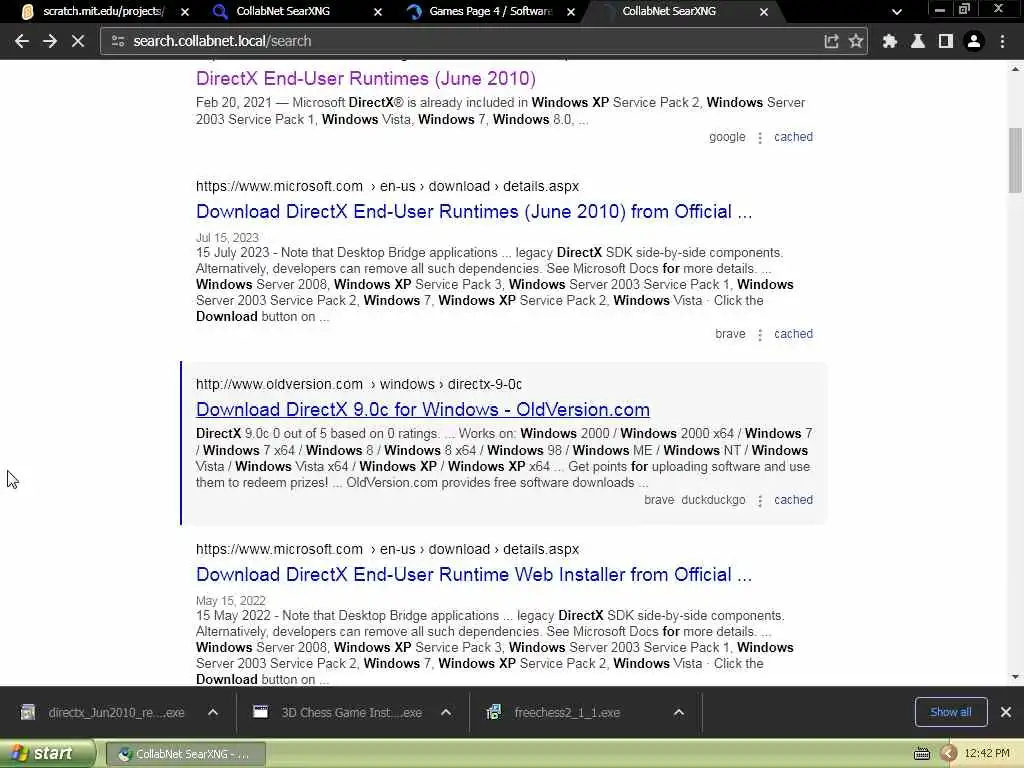The image size is (1024, 768).
Task: Open cached link for first brave result
Action: 793,334
